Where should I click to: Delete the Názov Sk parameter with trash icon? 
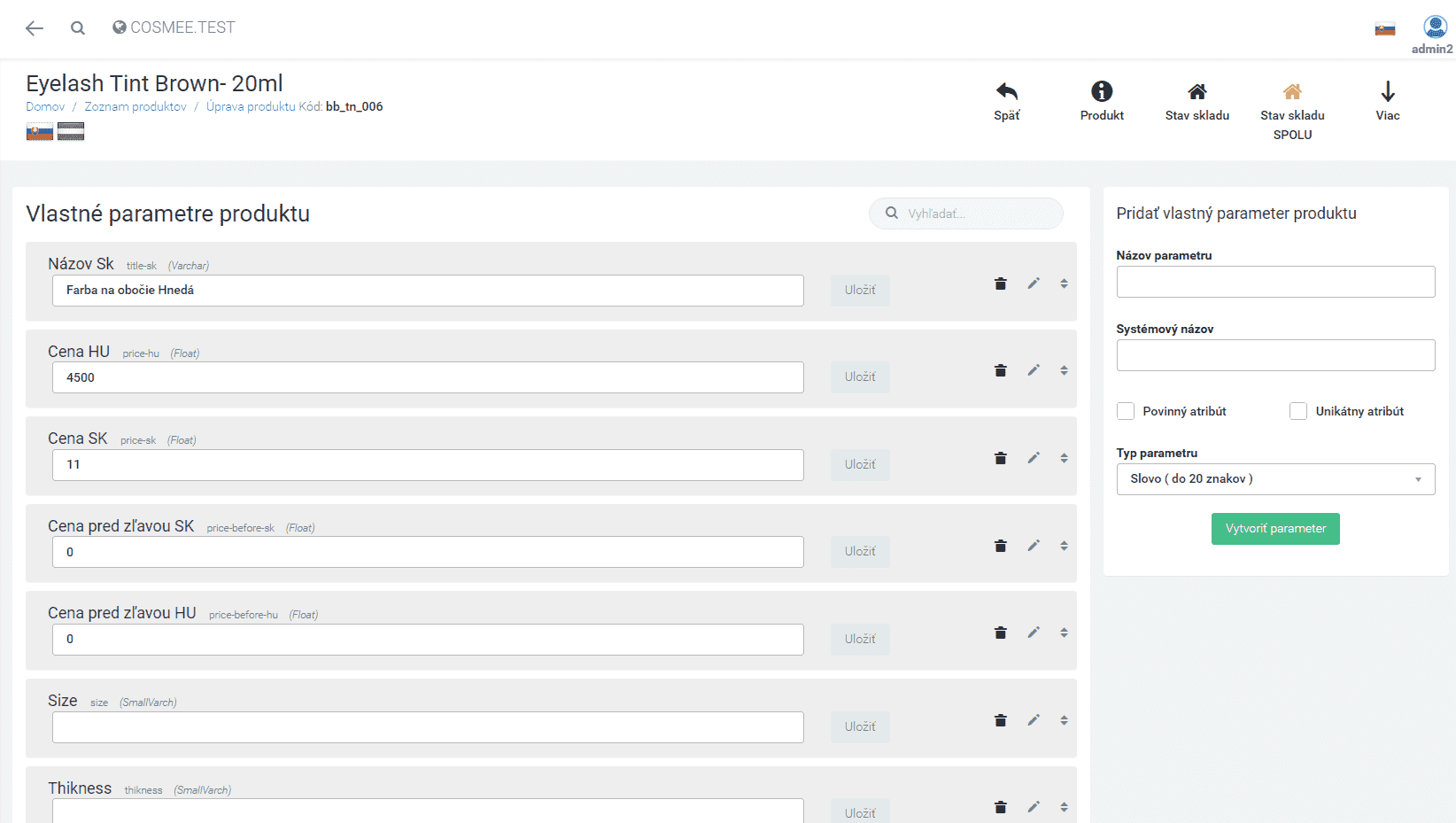pos(1001,283)
